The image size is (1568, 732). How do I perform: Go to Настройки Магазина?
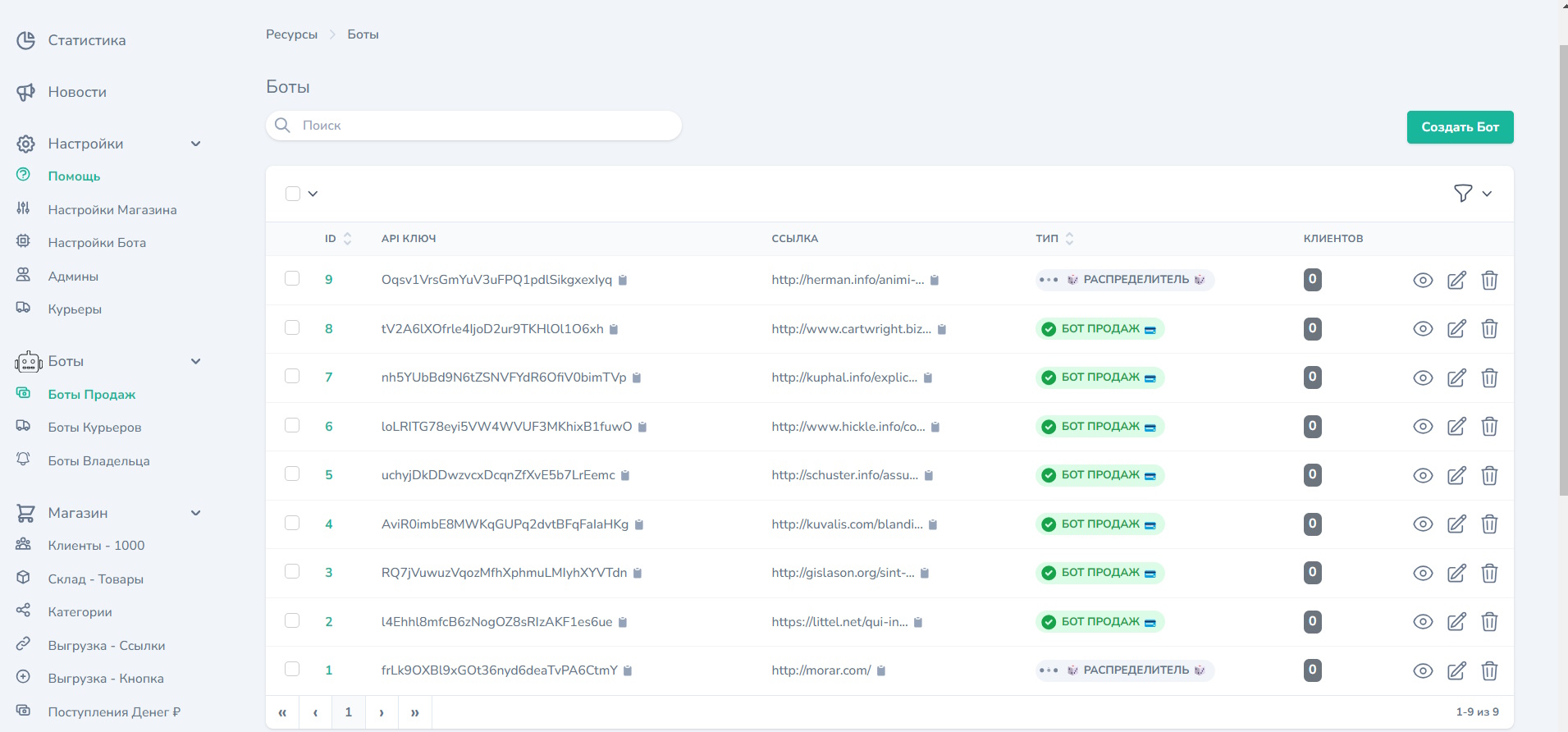pos(112,210)
